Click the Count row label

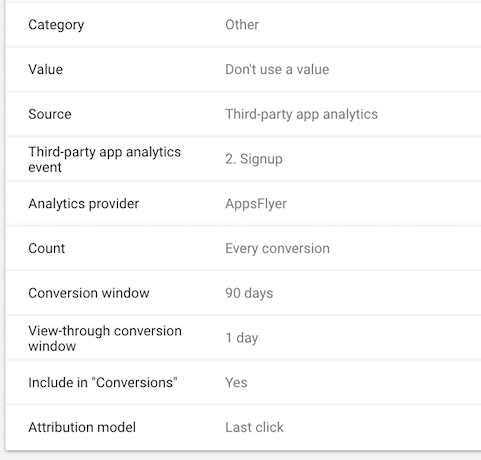pos(46,248)
